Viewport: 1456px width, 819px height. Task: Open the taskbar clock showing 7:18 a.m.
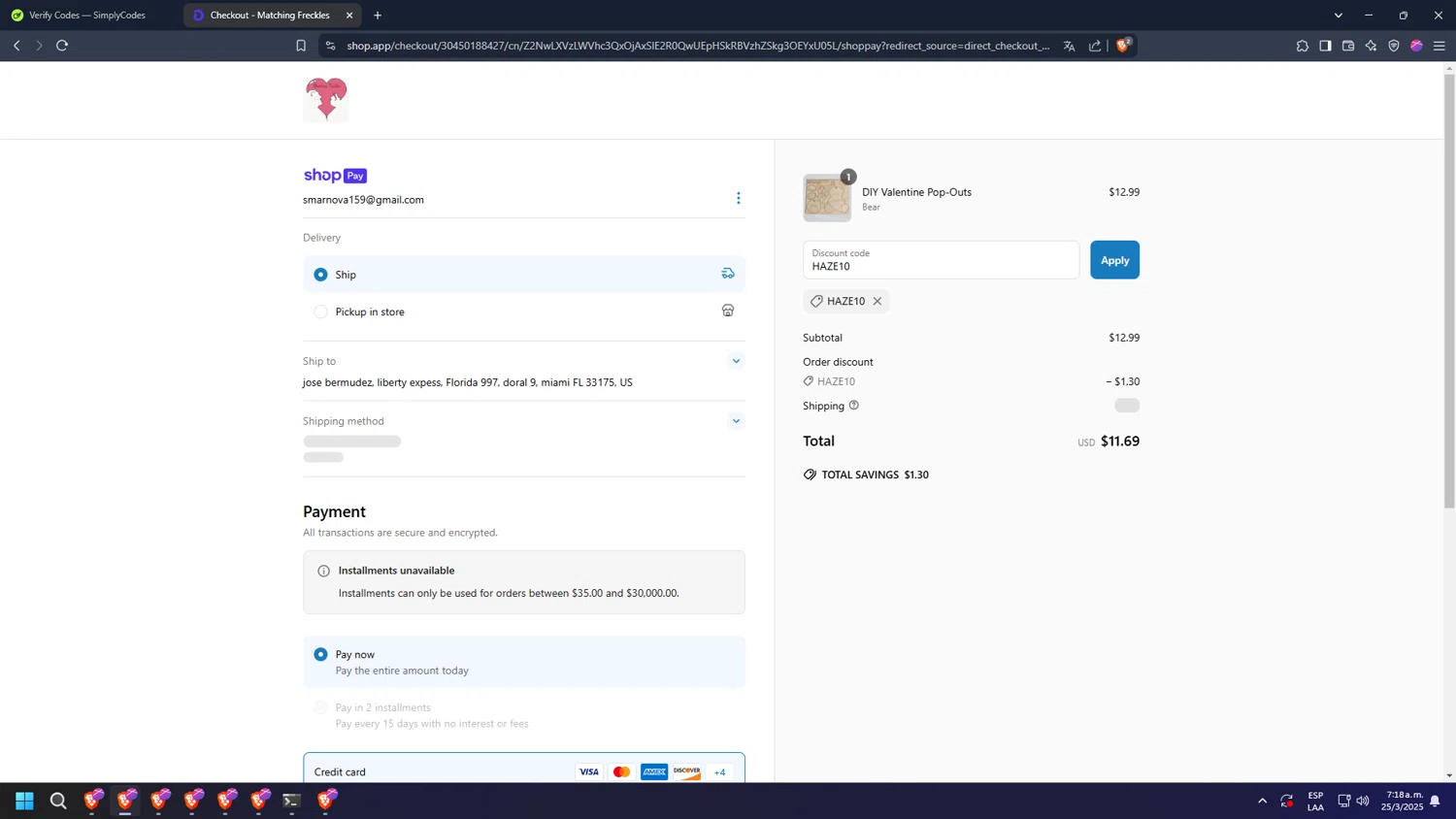(1404, 801)
